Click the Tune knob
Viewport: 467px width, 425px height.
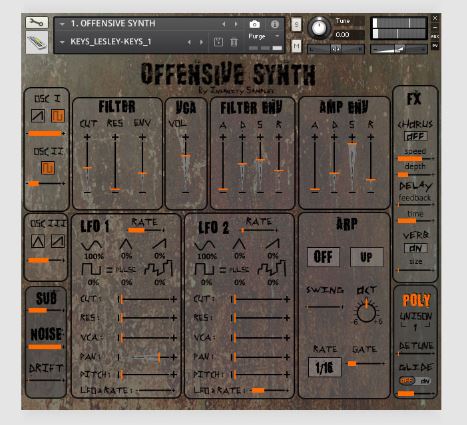(x=319, y=28)
